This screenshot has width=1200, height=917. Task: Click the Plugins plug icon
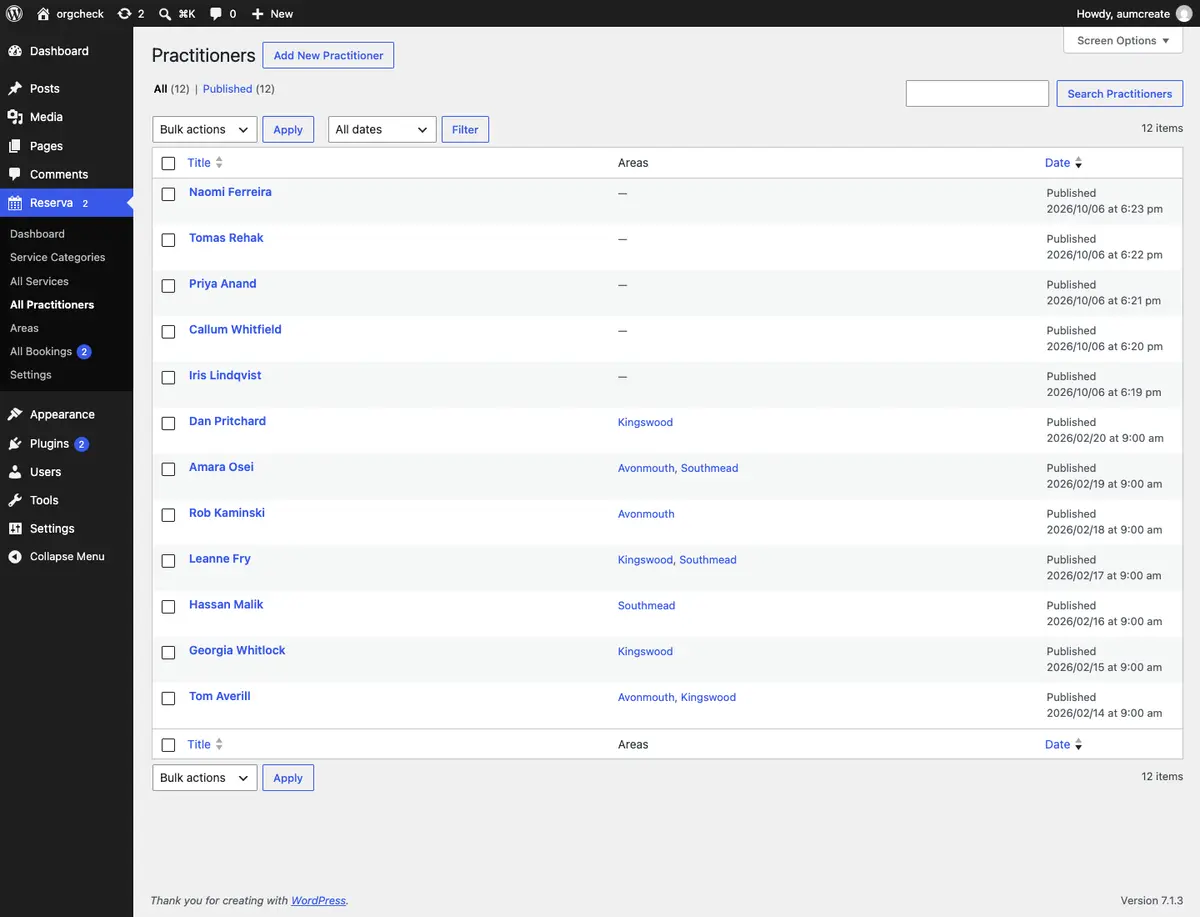(15, 443)
